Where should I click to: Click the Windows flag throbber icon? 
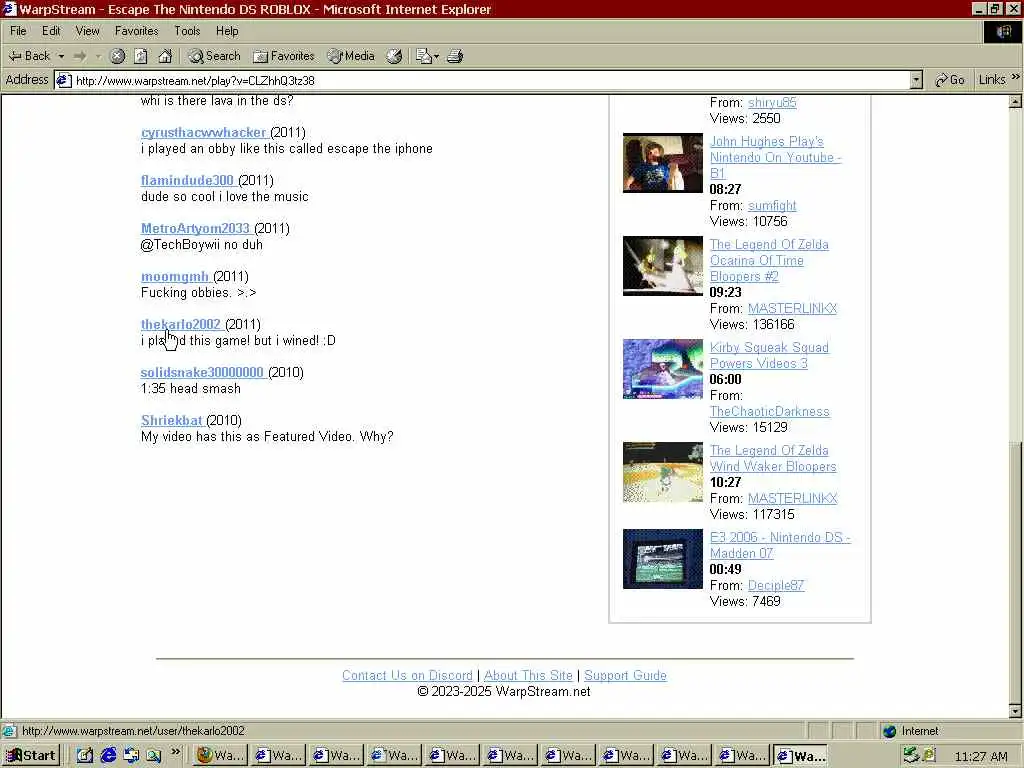(1004, 31)
